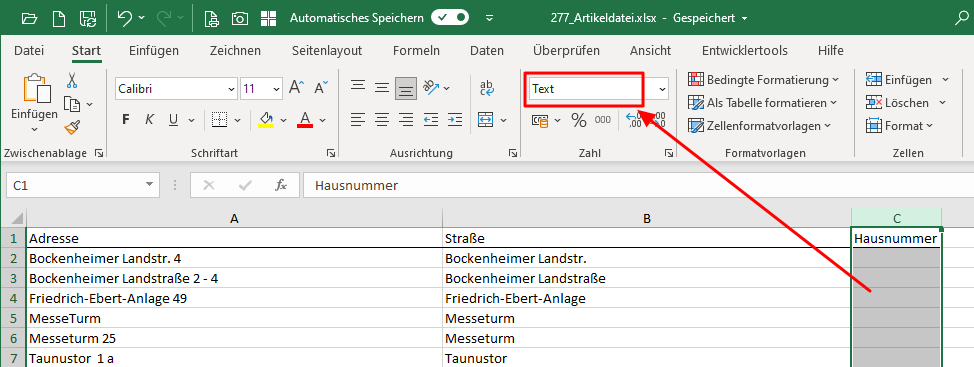Click the camera icon in quick access toolbar

tap(240, 19)
